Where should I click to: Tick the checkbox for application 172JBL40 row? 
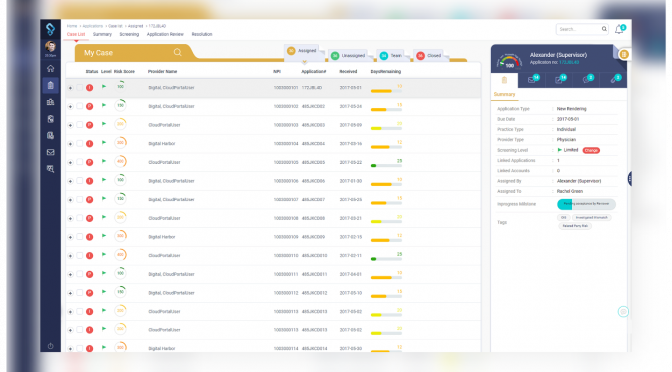tap(80, 87)
